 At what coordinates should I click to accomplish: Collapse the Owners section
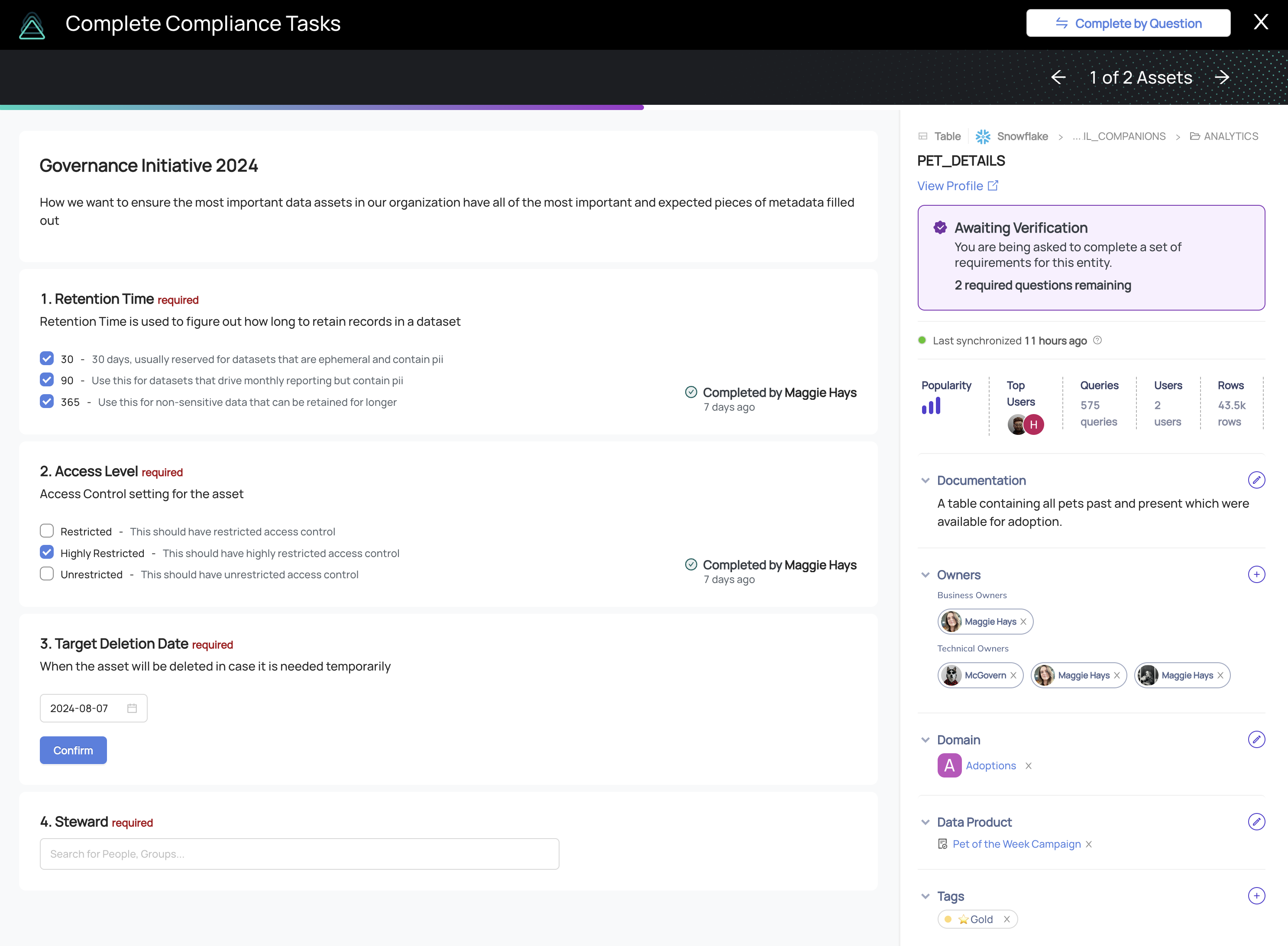pos(925,575)
